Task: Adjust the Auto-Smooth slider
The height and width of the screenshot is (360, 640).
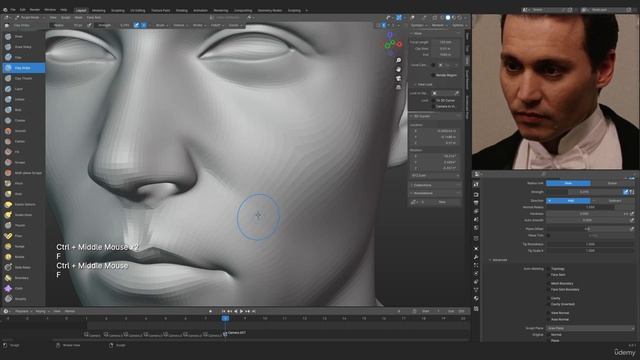Action: 587,220
